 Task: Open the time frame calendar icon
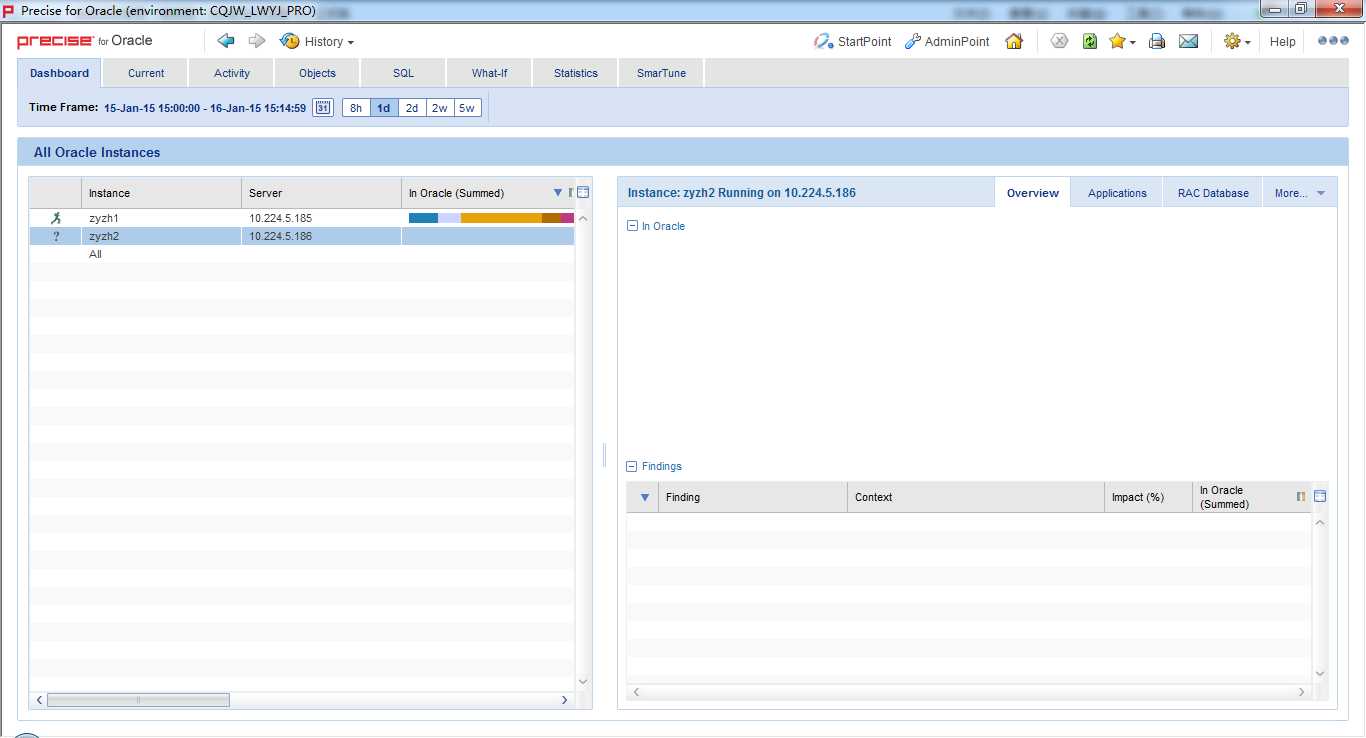tap(323, 108)
